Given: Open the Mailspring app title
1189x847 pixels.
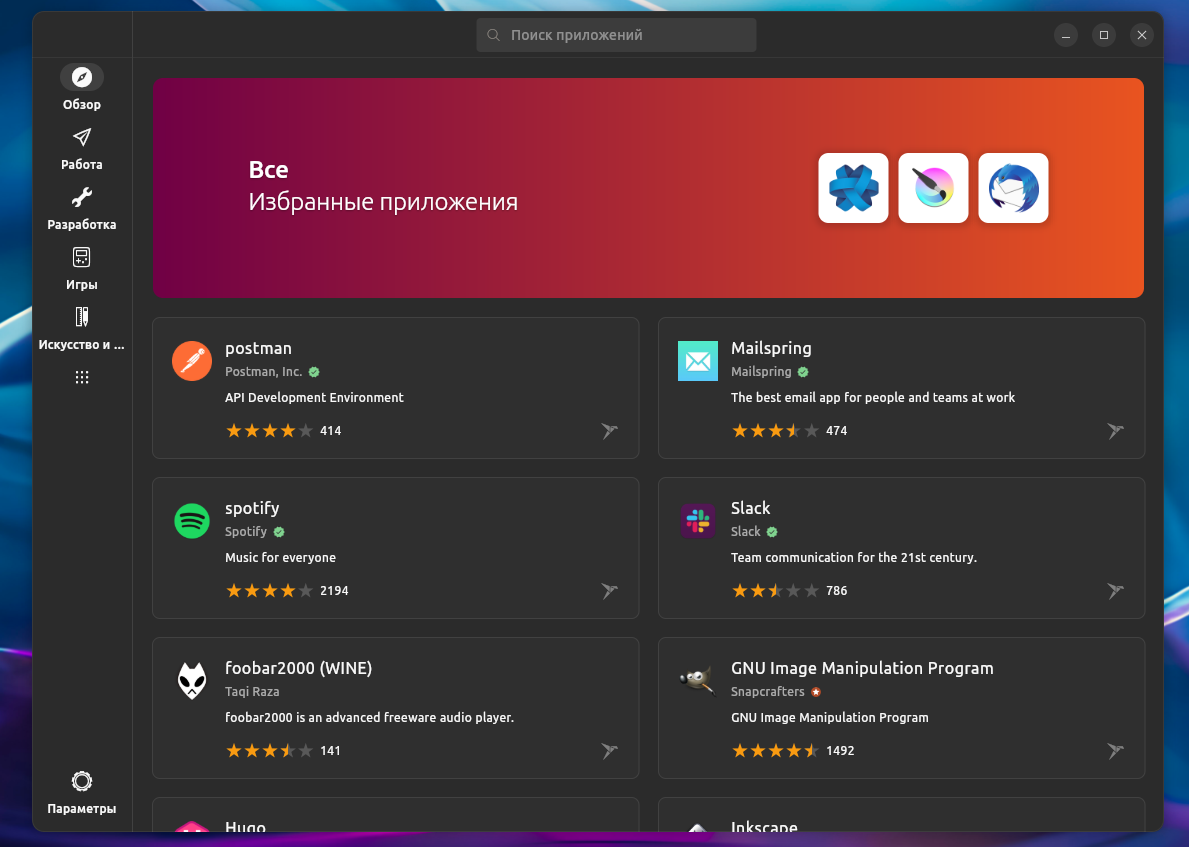Looking at the screenshot, I should 771,348.
